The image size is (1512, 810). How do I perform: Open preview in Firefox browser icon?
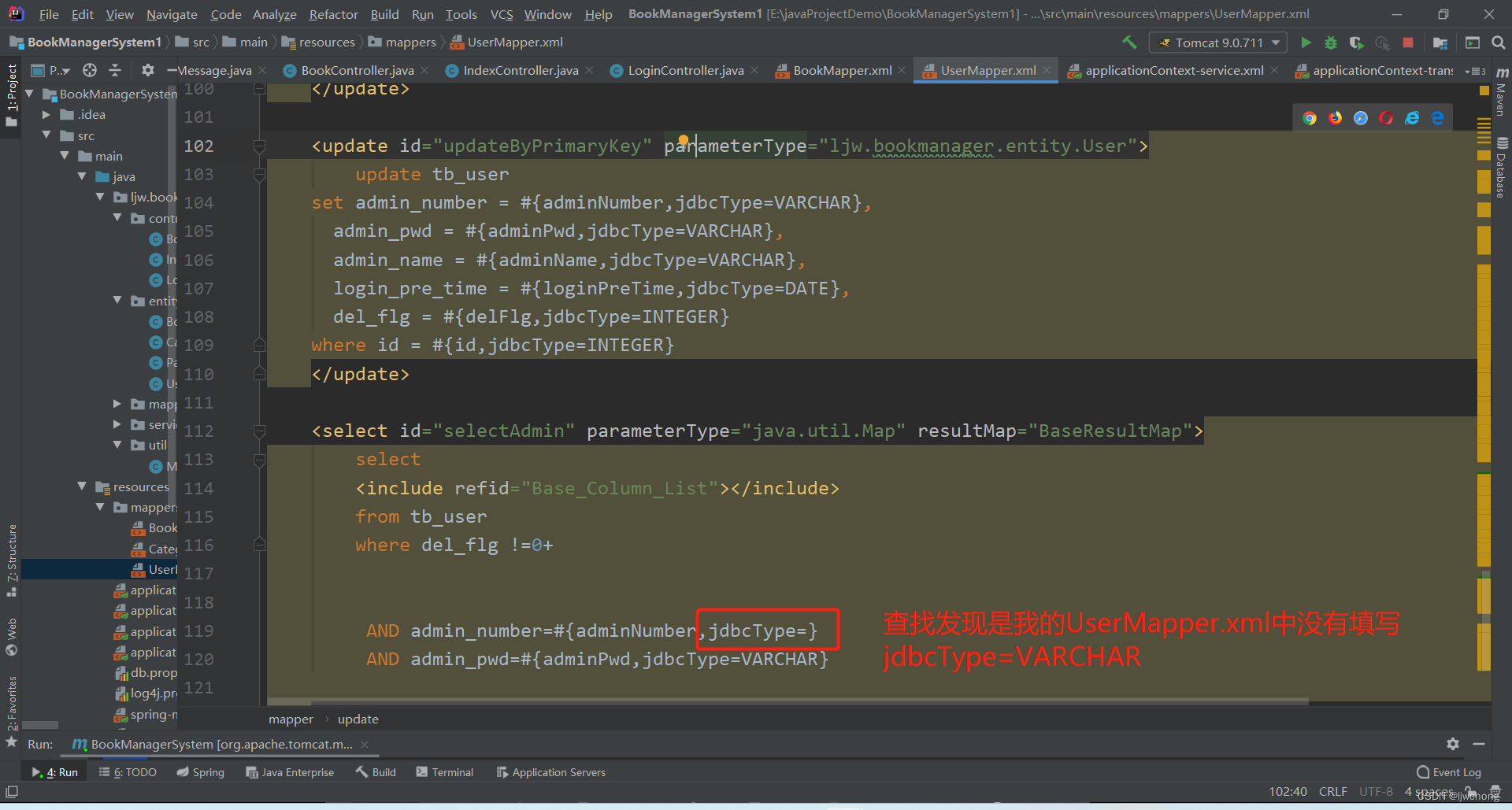(1335, 117)
